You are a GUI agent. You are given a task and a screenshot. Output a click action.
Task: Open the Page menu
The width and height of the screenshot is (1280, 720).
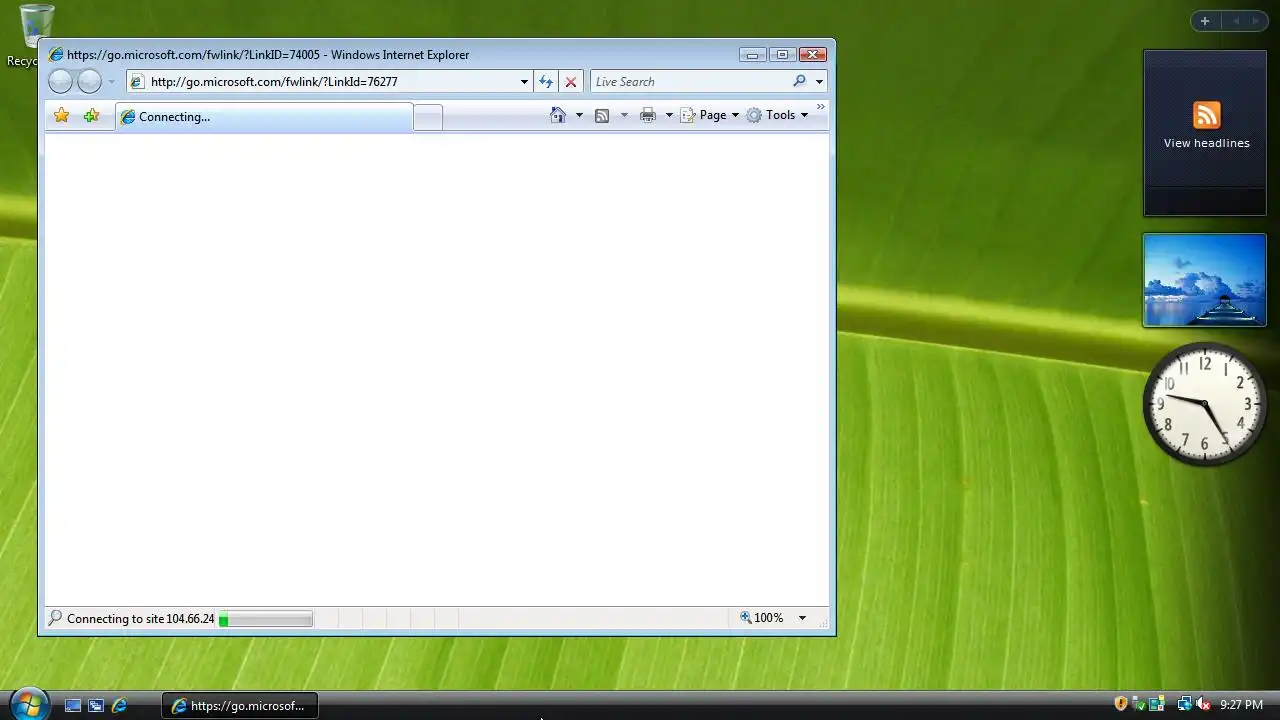click(710, 115)
